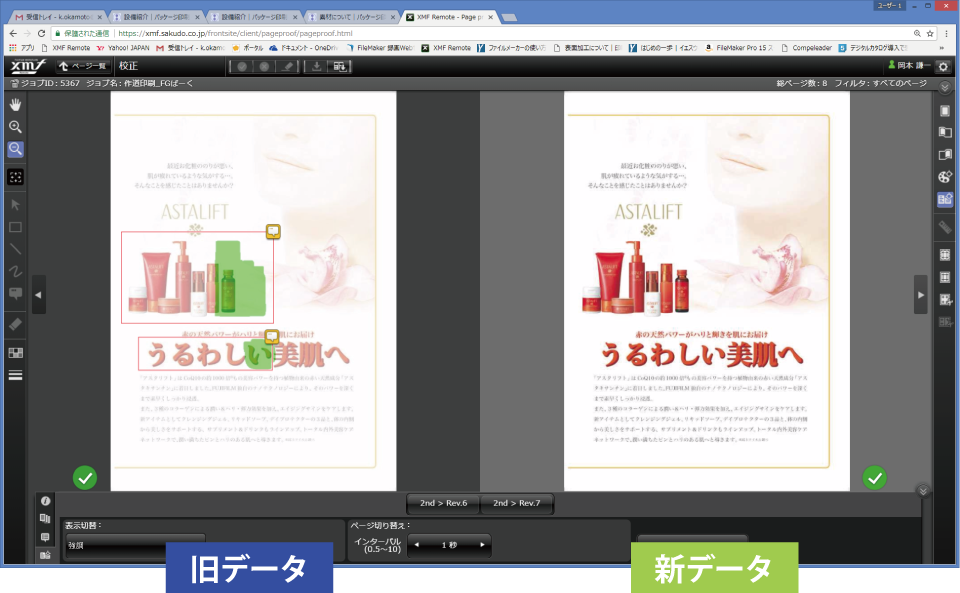960x593 pixels.
Task: Click the download icon in top toolbar
Action: (x=317, y=66)
